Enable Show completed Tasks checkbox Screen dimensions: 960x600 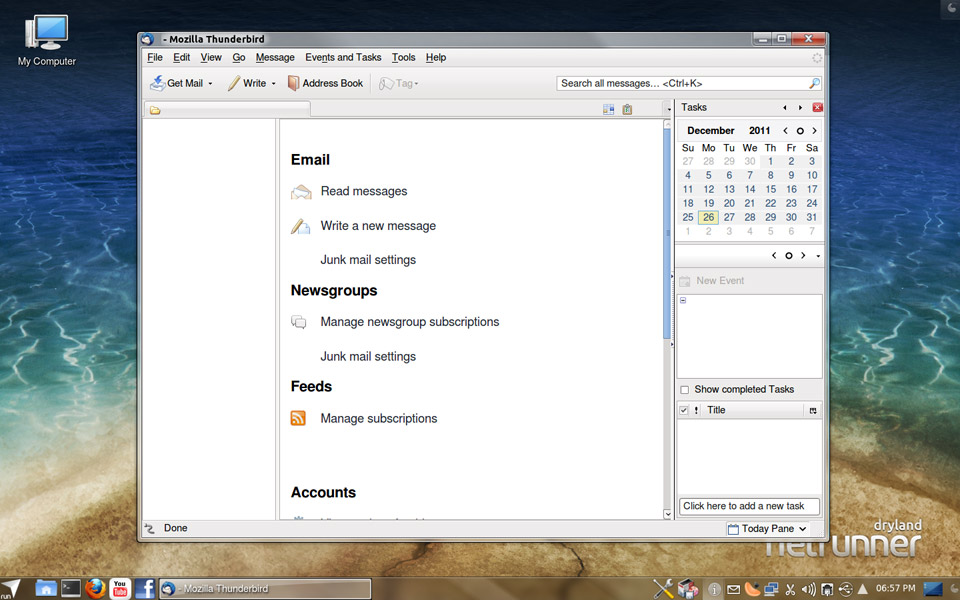tap(684, 389)
